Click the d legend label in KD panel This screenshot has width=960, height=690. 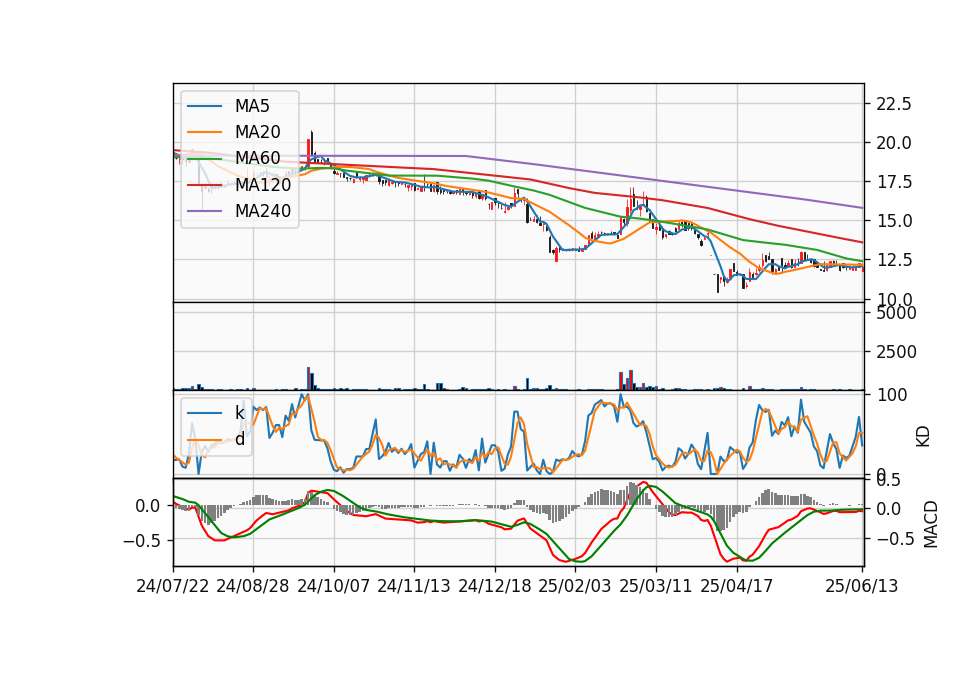(x=239, y=439)
